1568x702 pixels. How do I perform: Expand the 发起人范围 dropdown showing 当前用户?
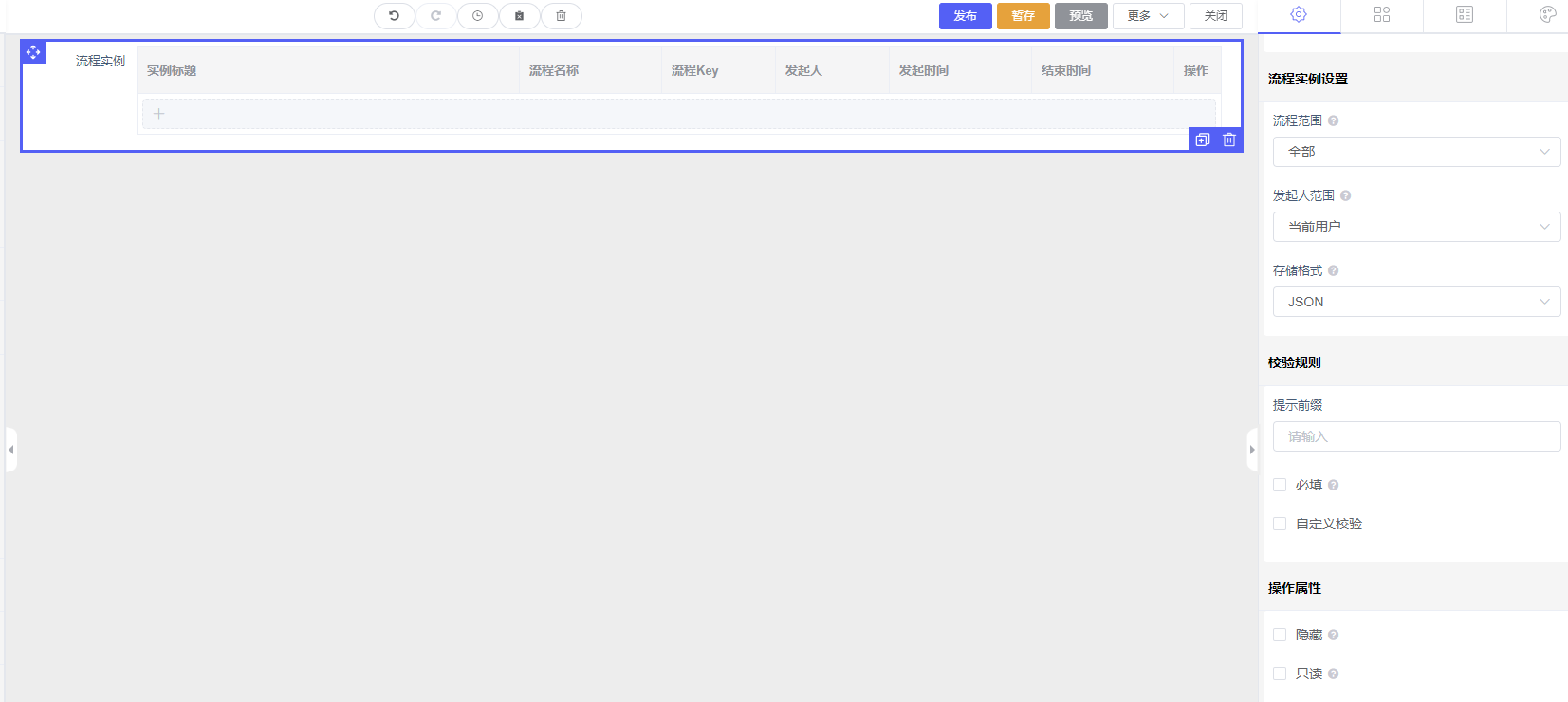tap(1416, 227)
